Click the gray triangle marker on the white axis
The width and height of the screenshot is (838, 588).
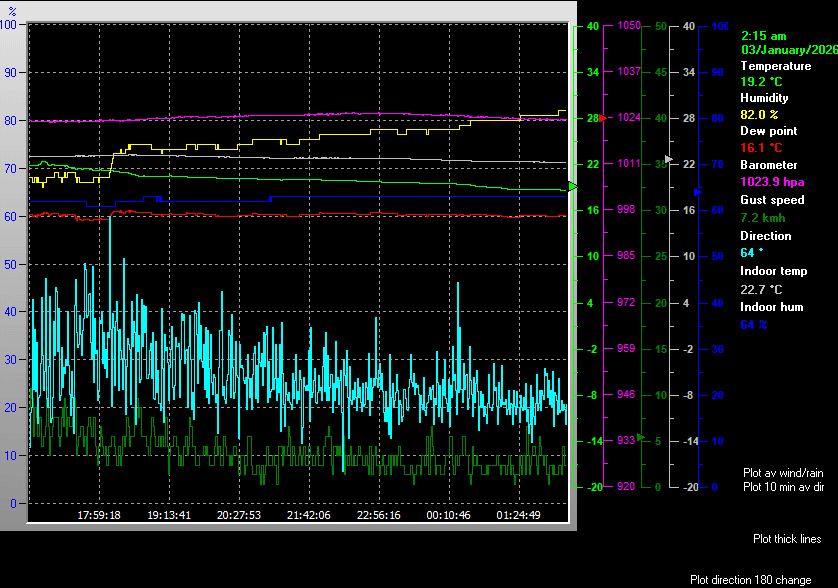pyautogui.click(x=669, y=159)
